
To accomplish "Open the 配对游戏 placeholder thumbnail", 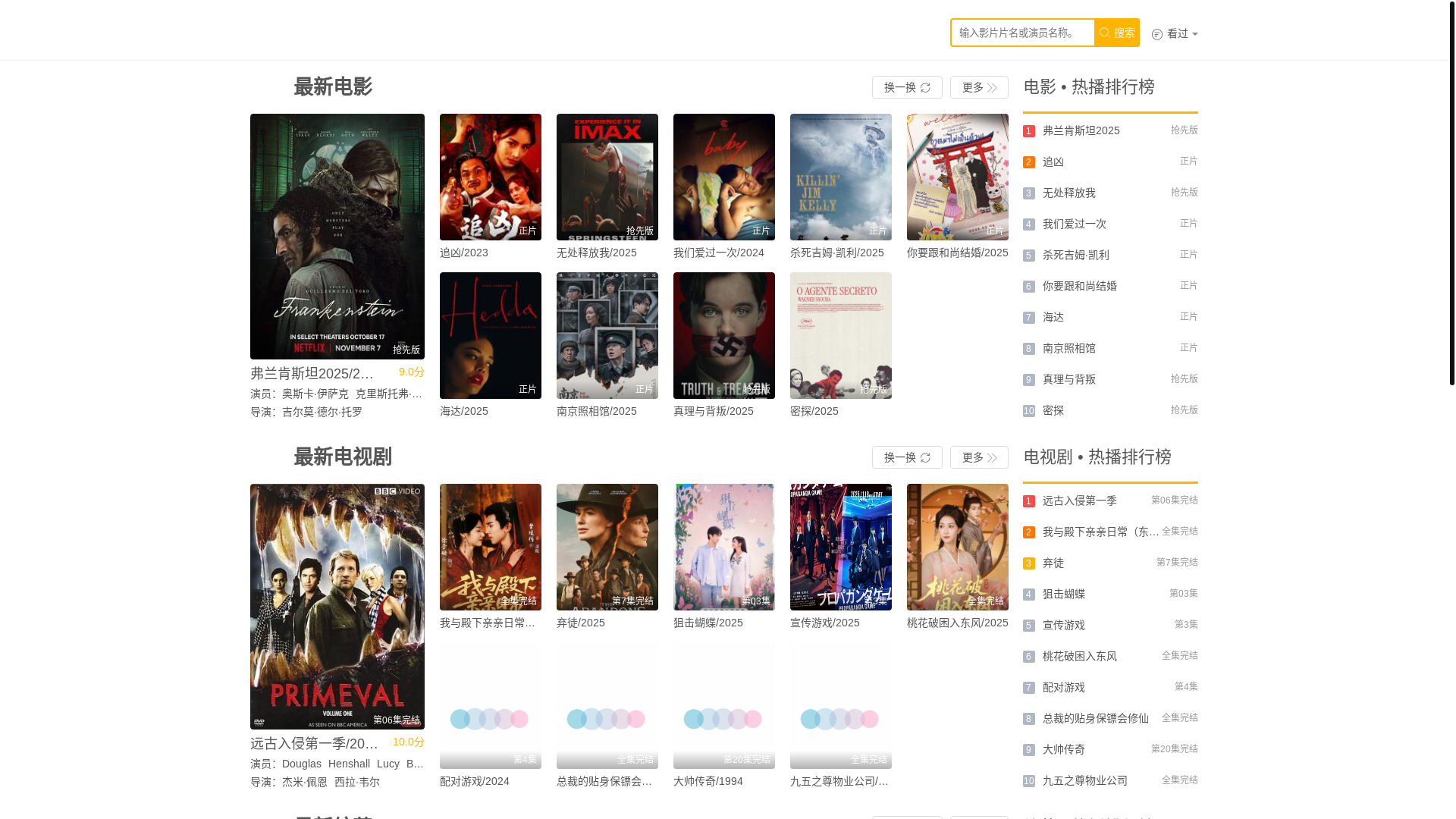I will [x=490, y=705].
